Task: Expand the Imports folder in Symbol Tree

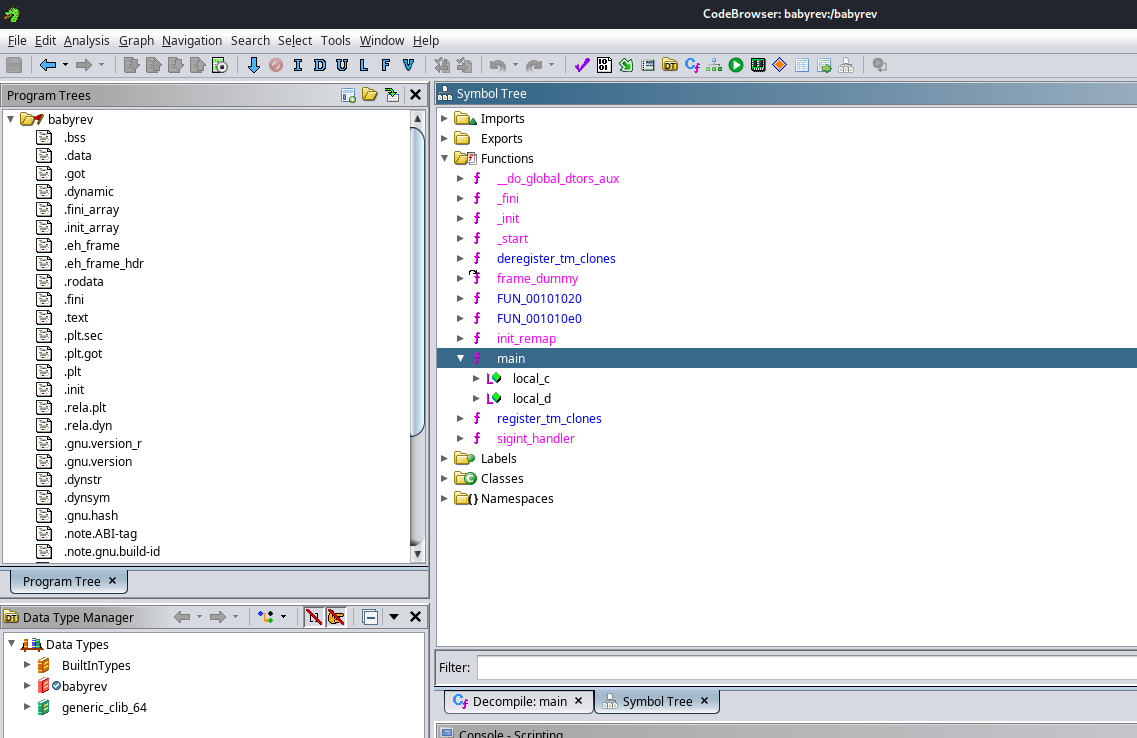Action: 445,118
